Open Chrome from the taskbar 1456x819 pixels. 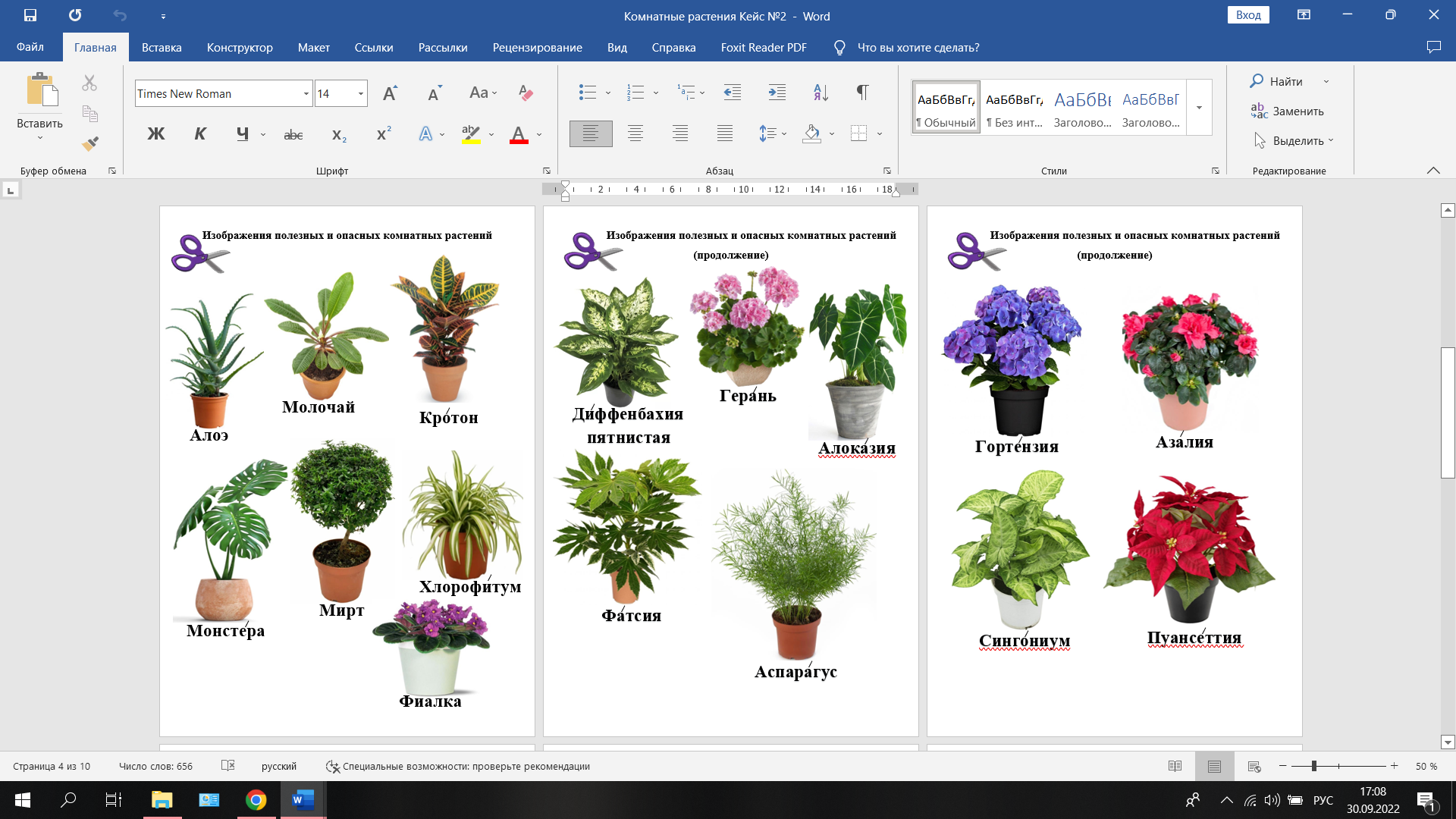[x=256, y=800]
